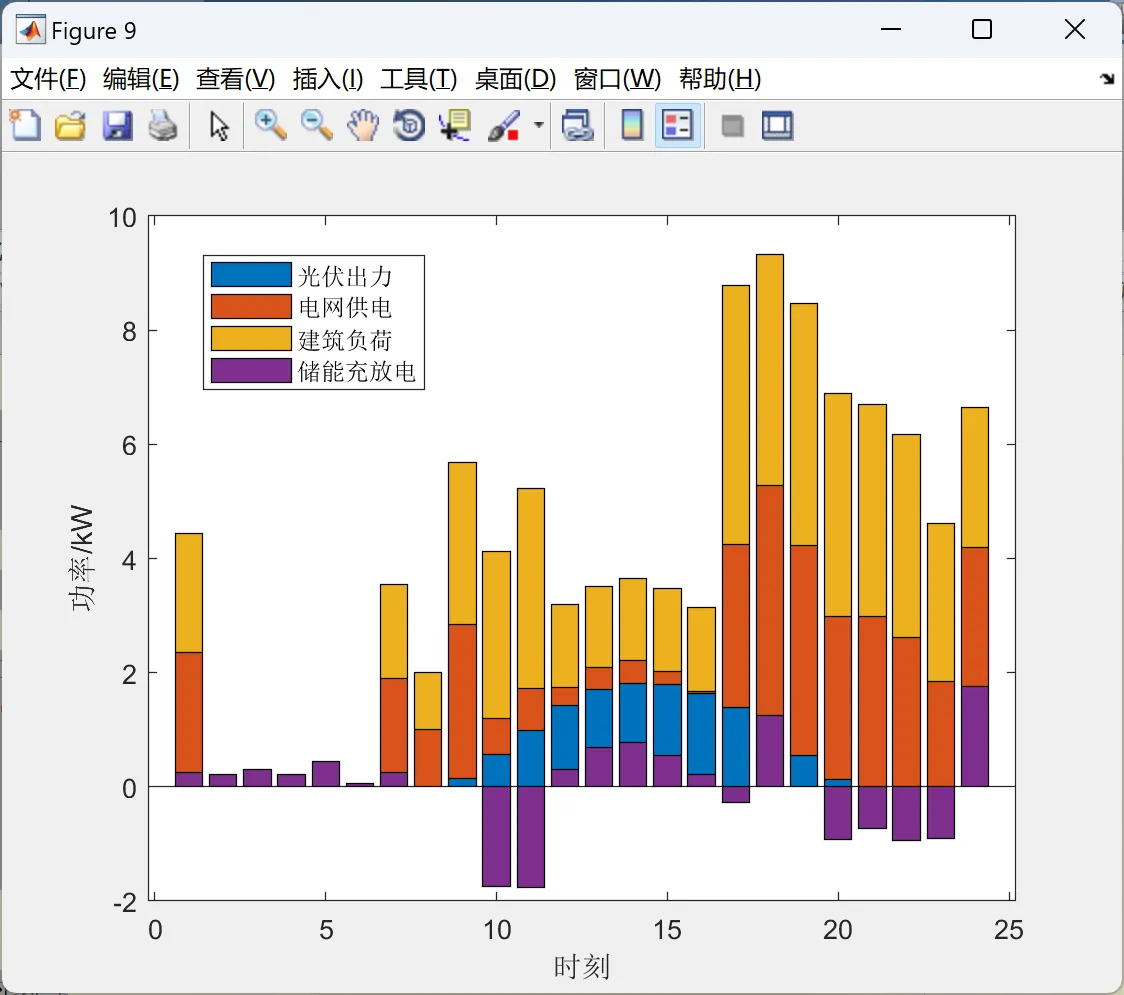Click the negative purple bar at hour 10

click(496, 837)
